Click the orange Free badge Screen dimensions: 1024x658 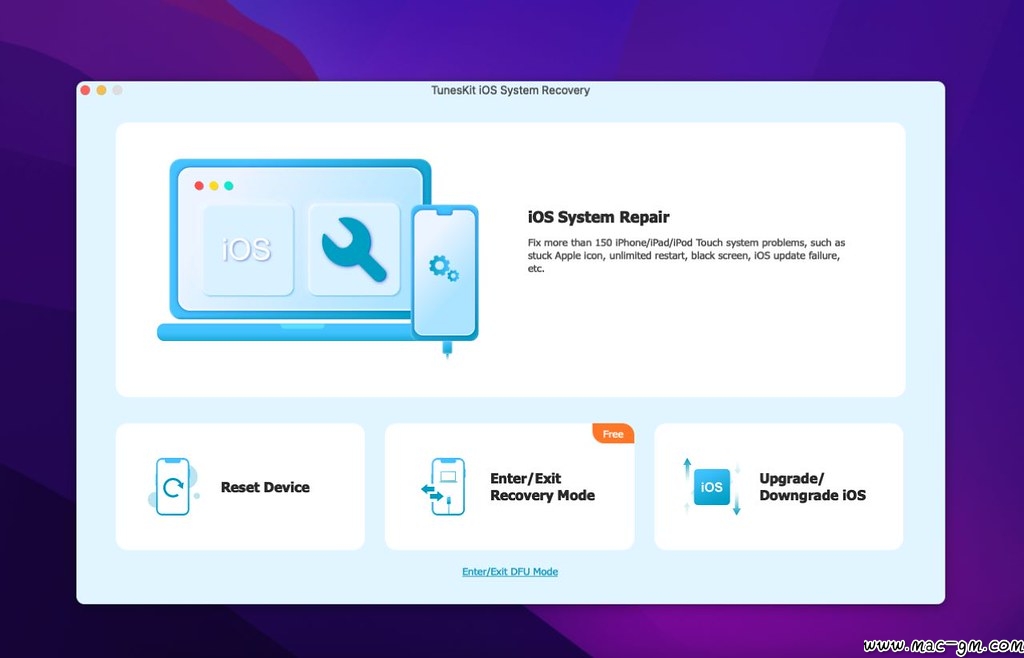pos(613,433)
